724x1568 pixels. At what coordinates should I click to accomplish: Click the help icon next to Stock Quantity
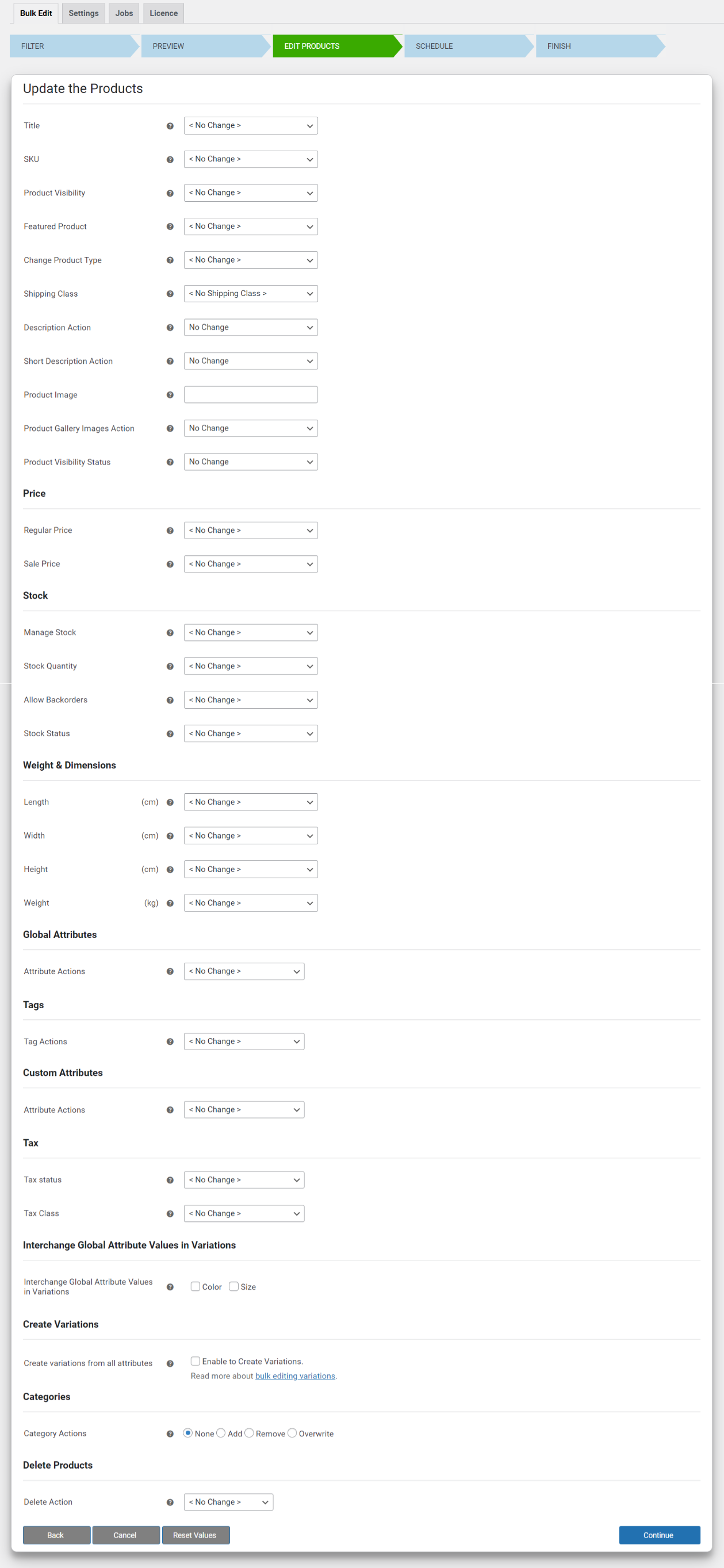pyautogui.click(x=170, y=667)
